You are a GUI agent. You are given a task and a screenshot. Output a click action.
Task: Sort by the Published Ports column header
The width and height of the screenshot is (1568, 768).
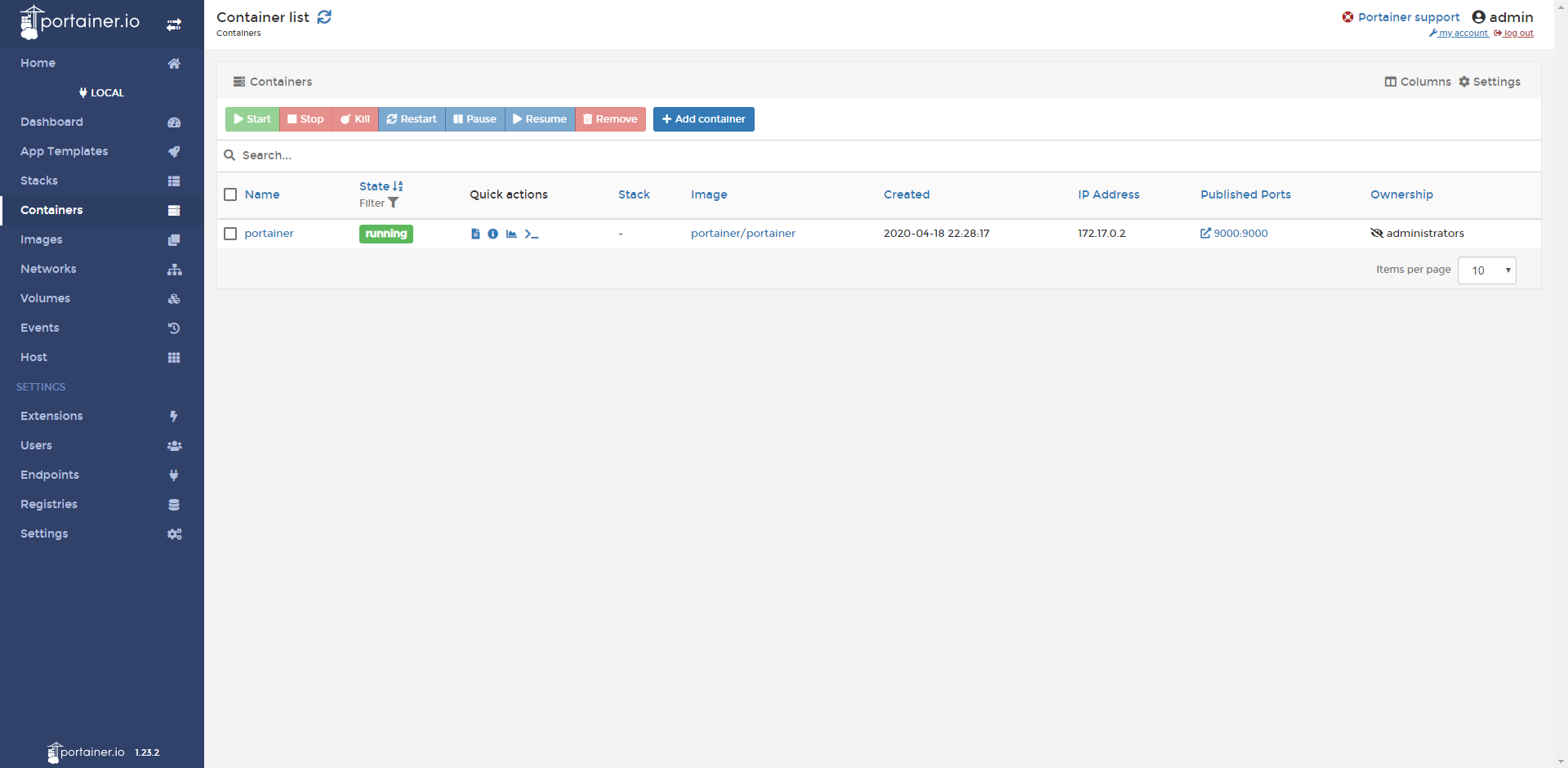[x=1245, y=194]
